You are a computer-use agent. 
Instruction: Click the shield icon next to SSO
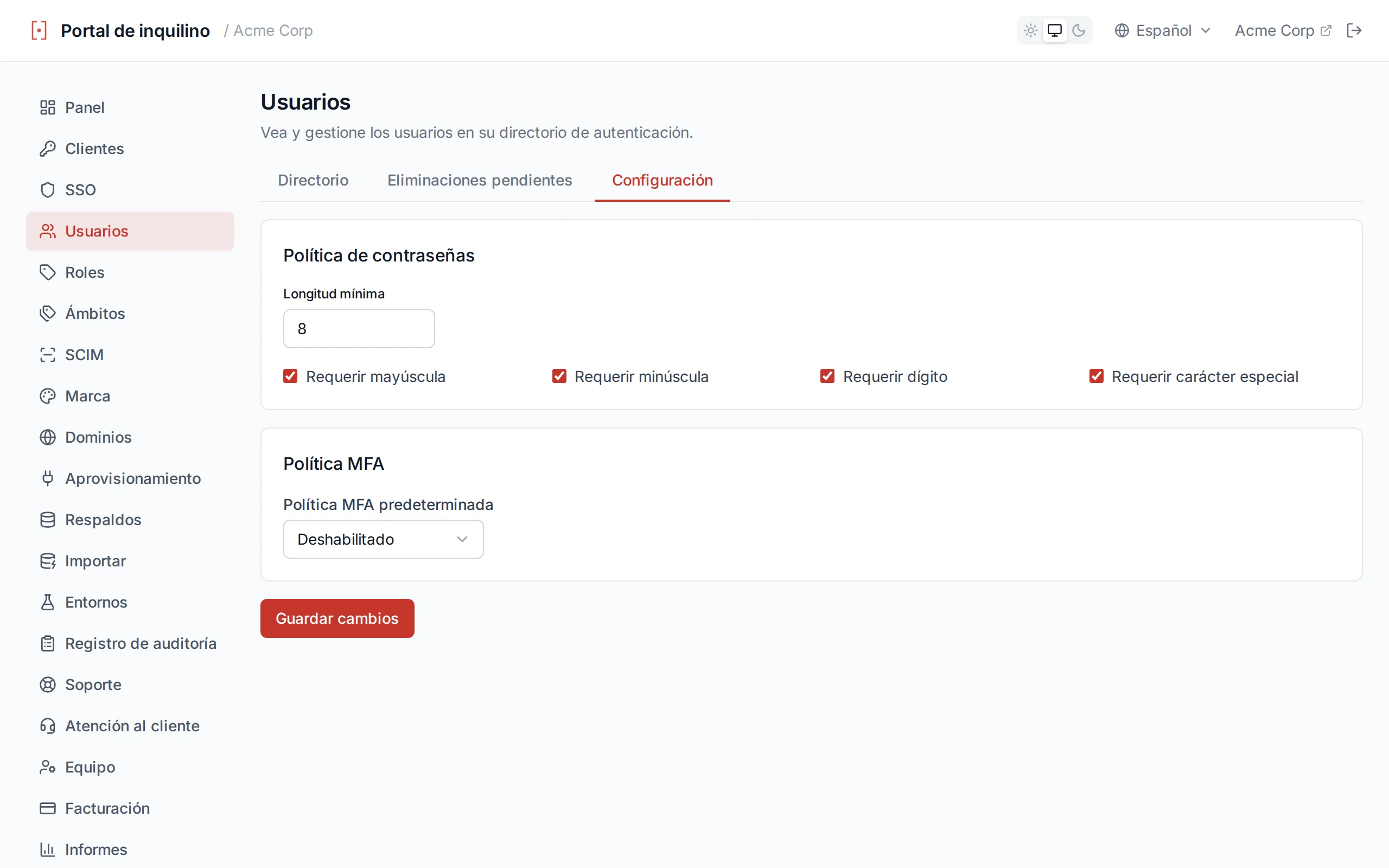tap(48, 190)
